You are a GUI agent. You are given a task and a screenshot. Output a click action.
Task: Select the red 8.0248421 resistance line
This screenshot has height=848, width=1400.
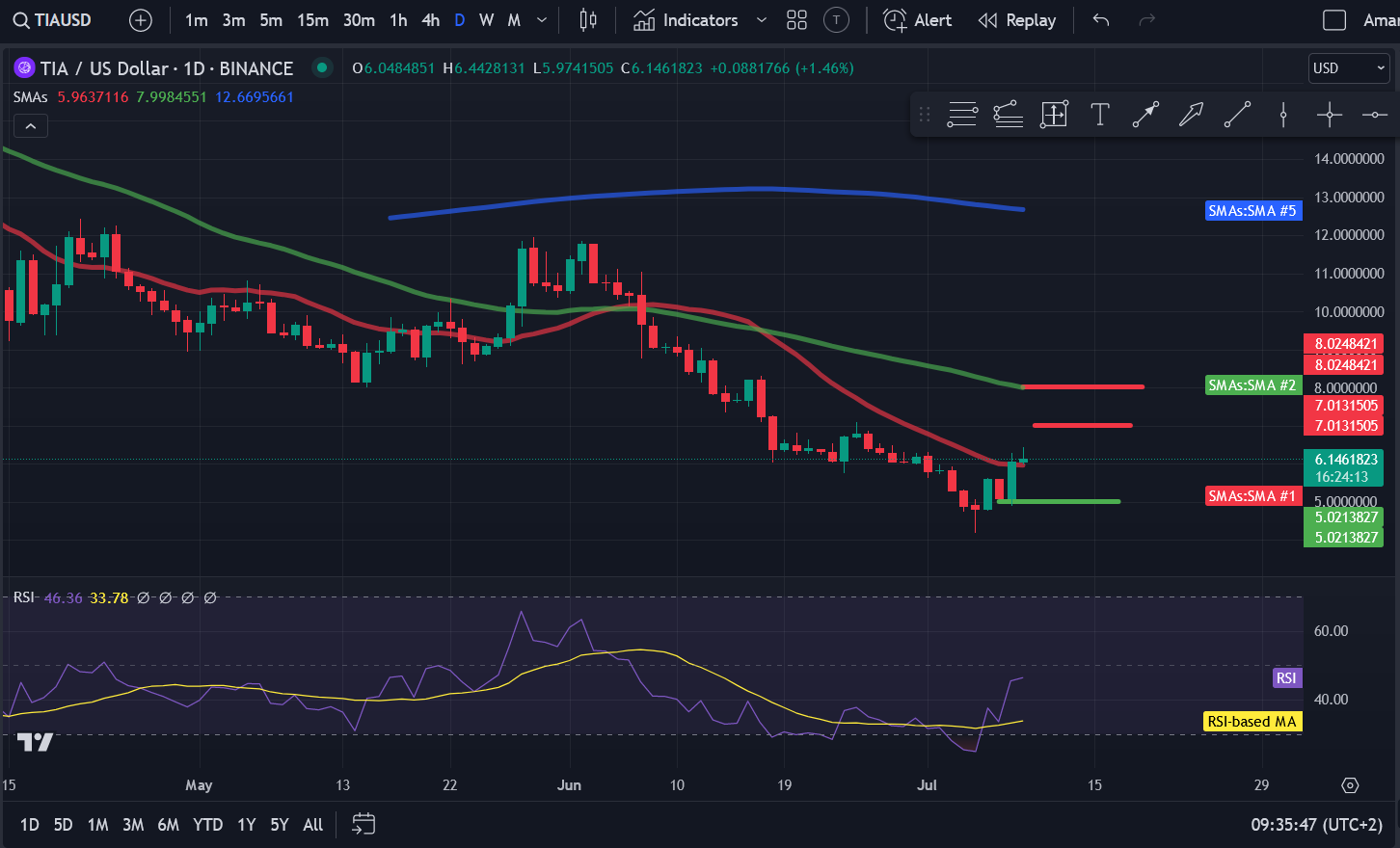click(1083, 386)
